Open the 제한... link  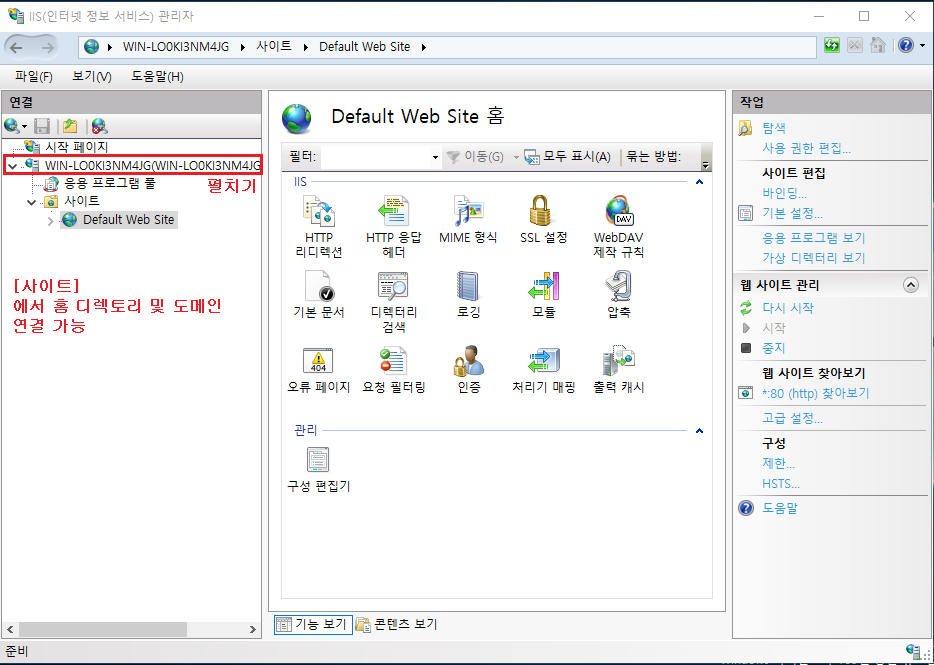click(x=779, y=463)
